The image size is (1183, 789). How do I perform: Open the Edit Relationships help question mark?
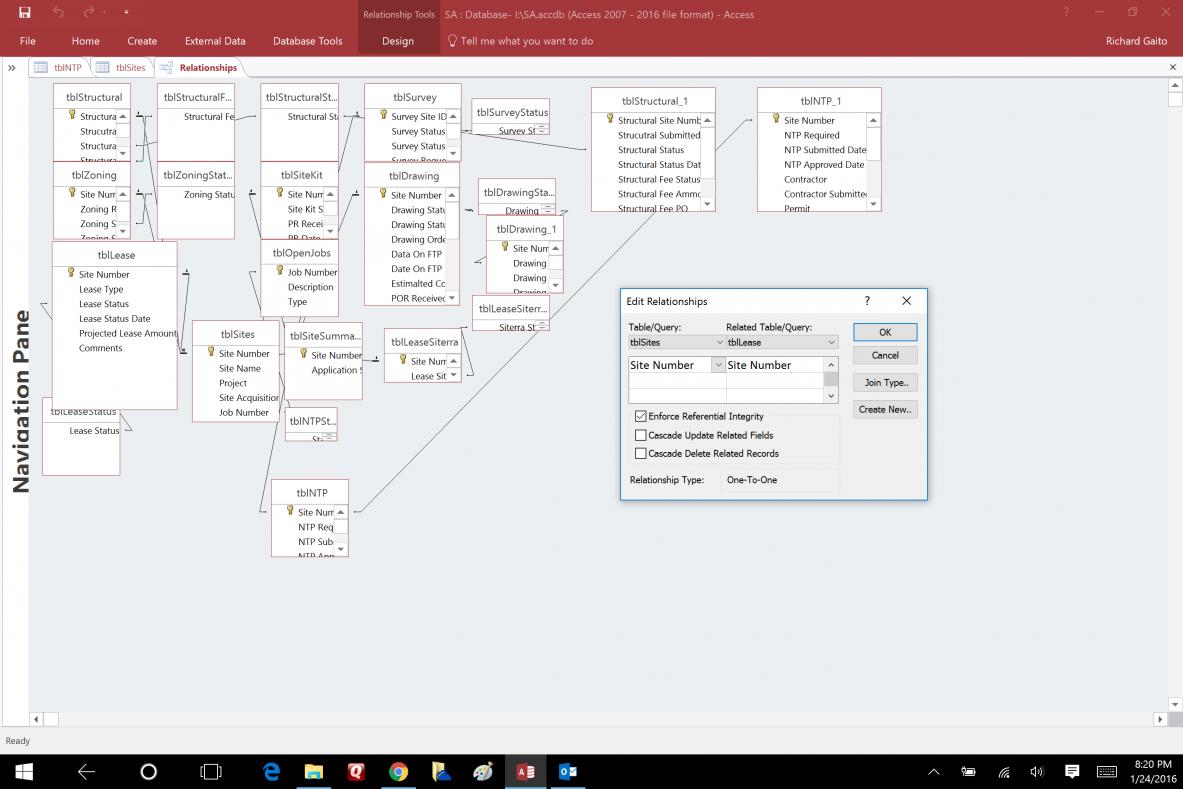tap(867, 300)
